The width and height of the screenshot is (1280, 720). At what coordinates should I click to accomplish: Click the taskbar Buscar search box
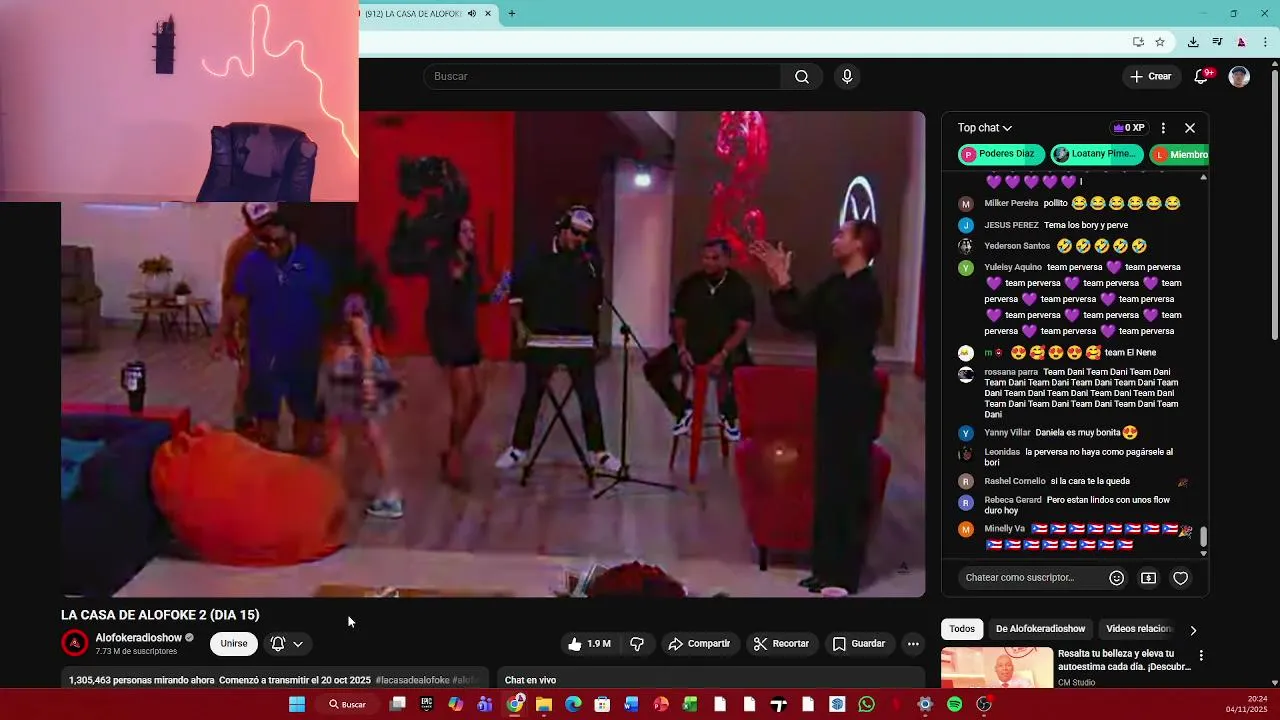click(x=347, y=705)
